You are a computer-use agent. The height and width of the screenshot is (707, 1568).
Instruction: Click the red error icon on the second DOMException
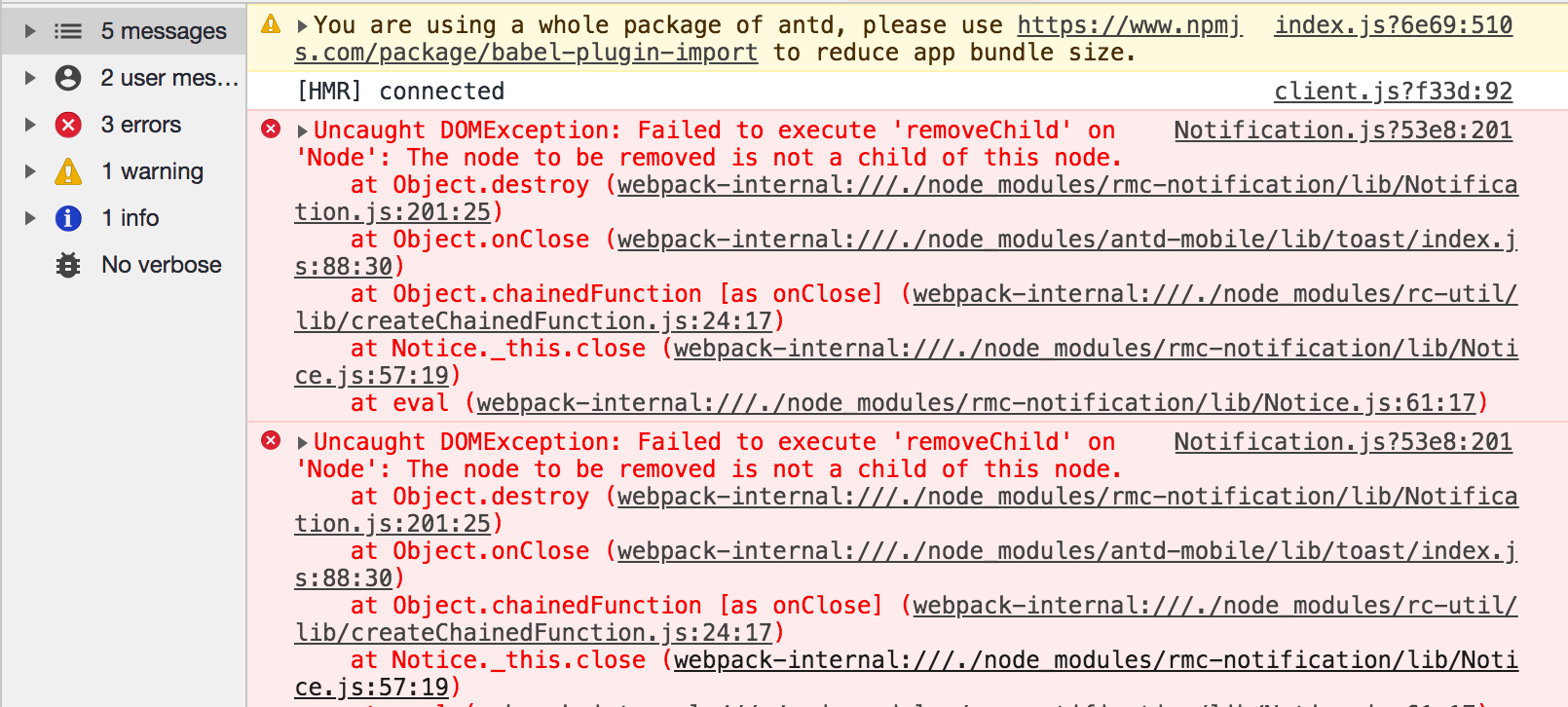click(271, 441)
